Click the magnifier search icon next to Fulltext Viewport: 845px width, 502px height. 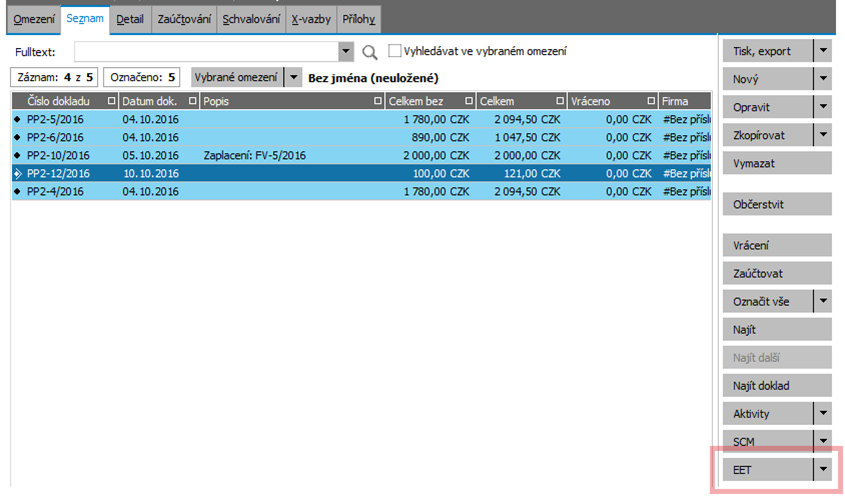369,51
